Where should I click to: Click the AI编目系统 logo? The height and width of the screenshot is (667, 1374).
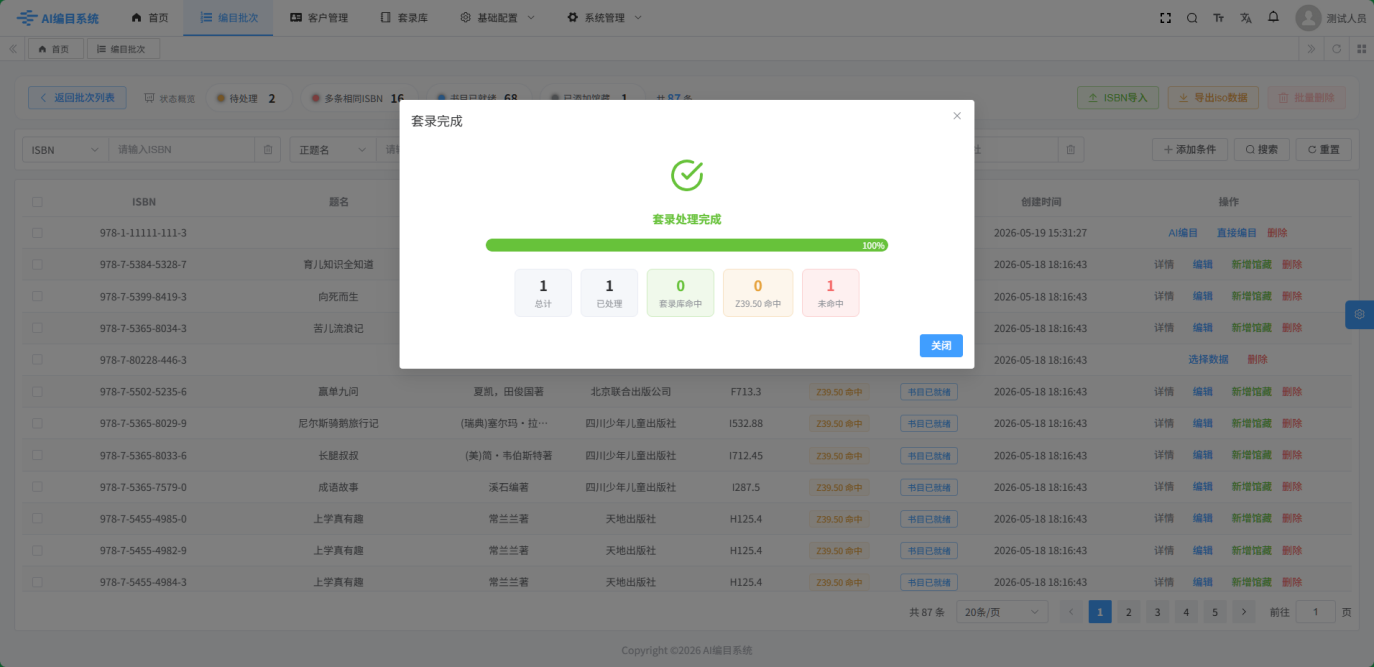58,18
